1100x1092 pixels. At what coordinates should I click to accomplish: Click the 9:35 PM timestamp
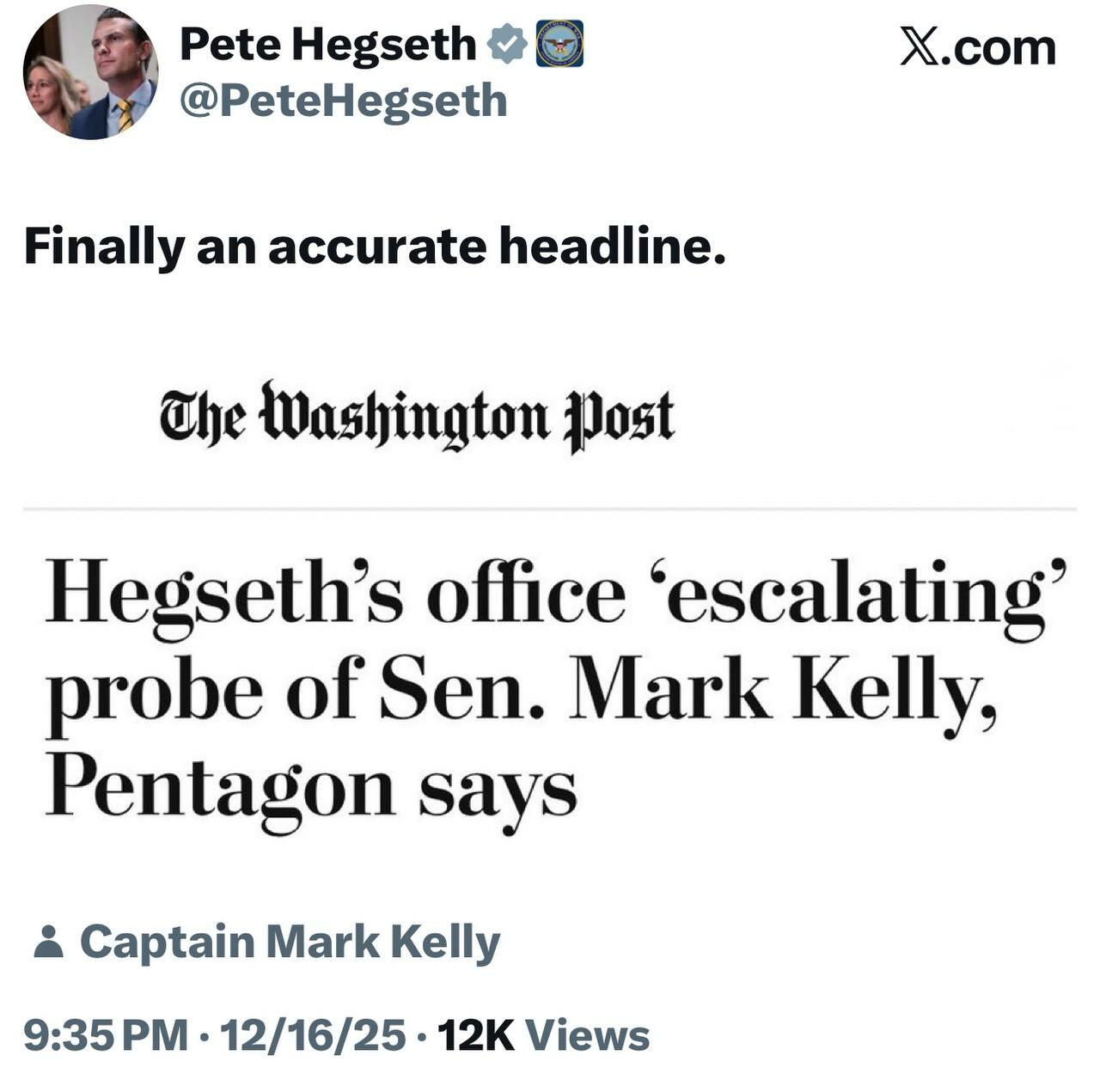point(106,1035)
